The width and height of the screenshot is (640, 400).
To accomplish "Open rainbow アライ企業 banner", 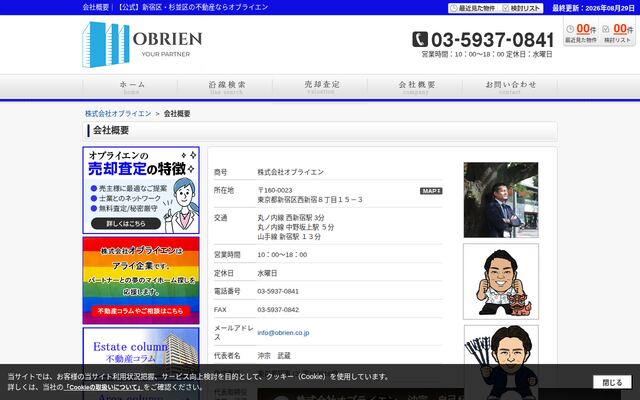I will click(x=141, y=280).
